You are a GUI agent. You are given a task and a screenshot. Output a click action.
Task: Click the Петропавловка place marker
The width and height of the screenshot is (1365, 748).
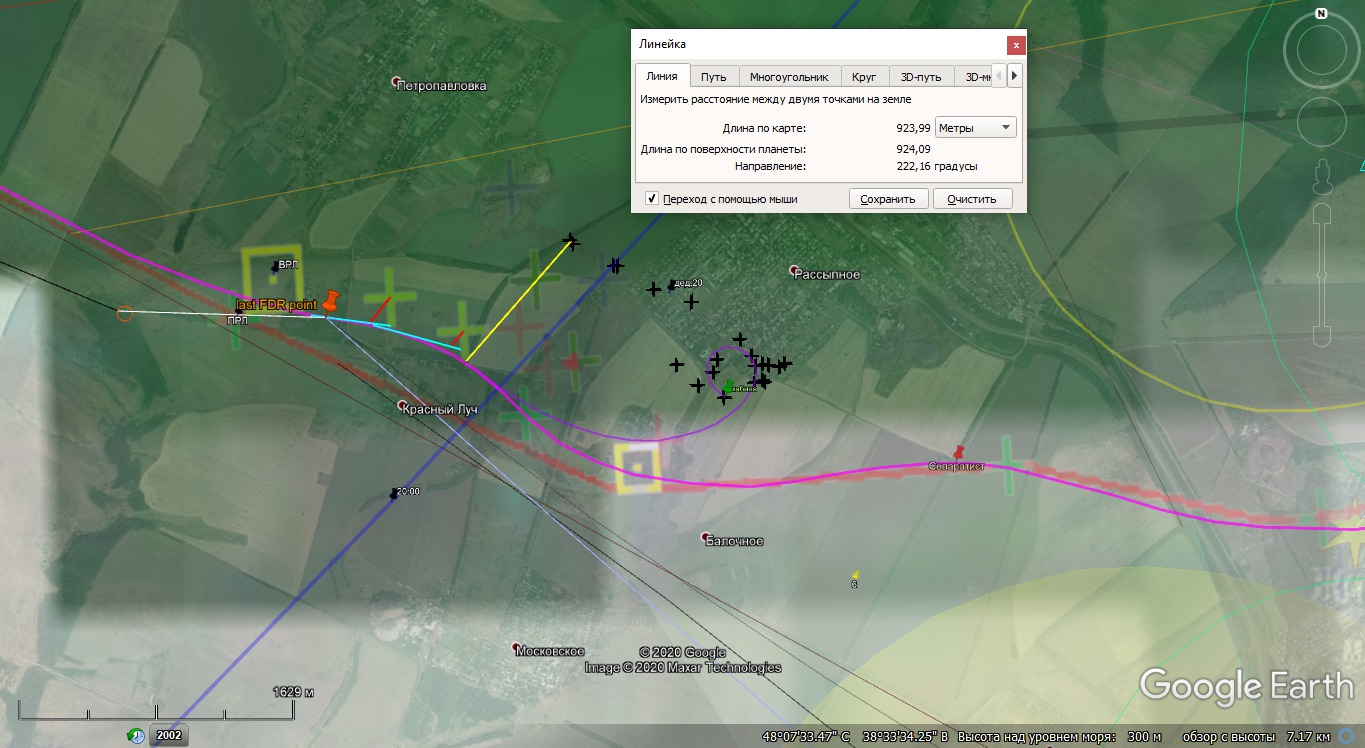tap(397, 82)
